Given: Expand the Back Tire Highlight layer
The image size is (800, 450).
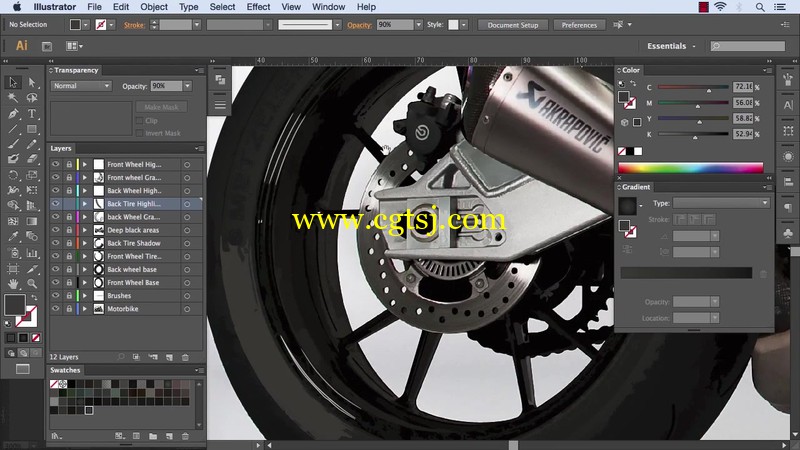Looking at the screenshot, I should 85,204.
